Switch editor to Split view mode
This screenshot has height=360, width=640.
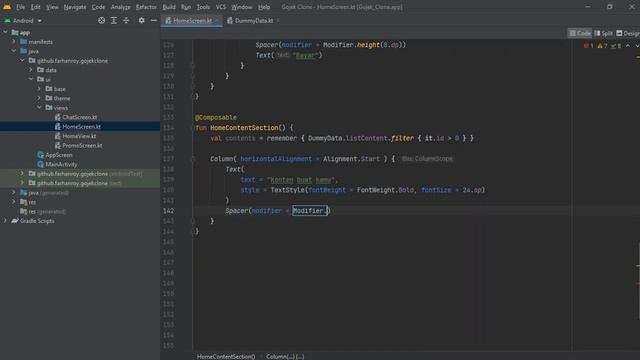(x=603, y=33)
